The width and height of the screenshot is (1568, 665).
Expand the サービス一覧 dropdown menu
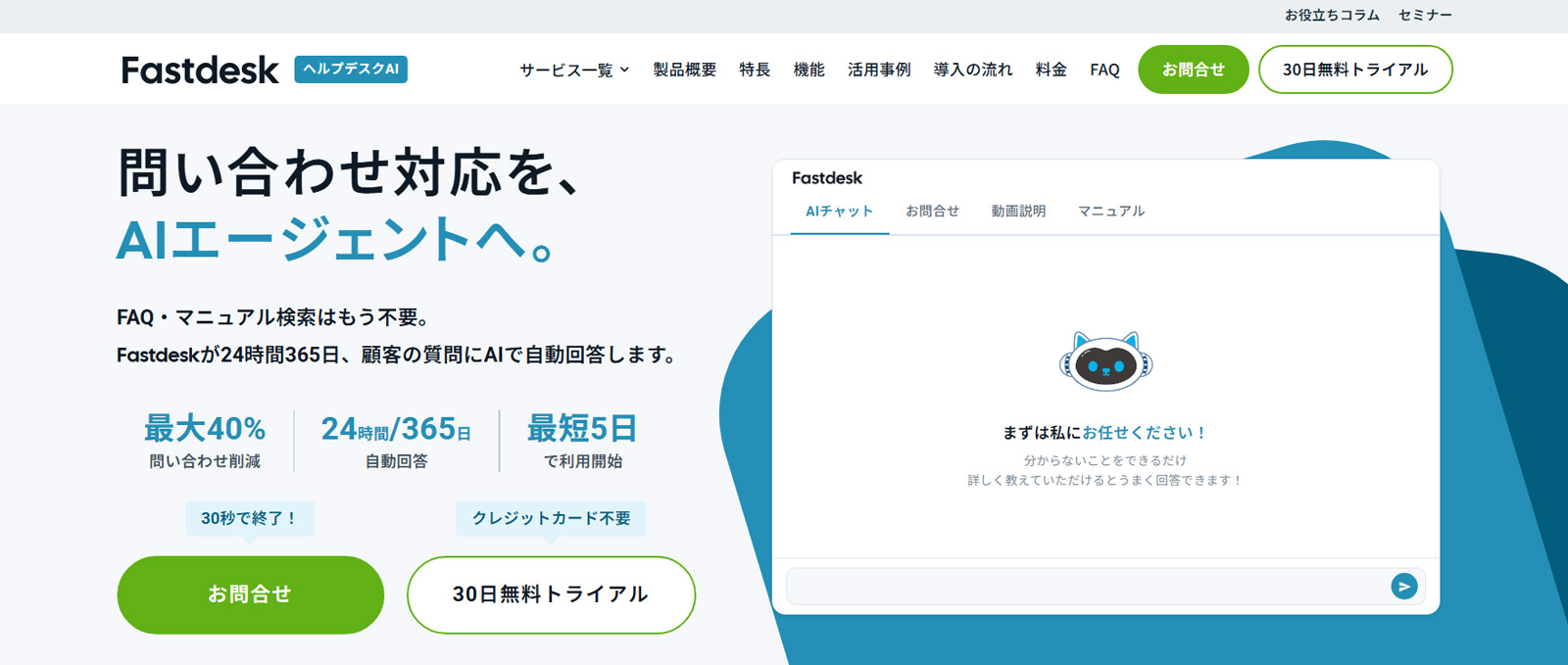[574, 70]
